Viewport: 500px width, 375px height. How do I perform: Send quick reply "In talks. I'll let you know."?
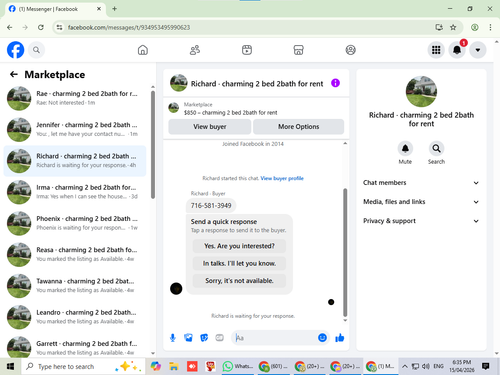pos(239,263)
